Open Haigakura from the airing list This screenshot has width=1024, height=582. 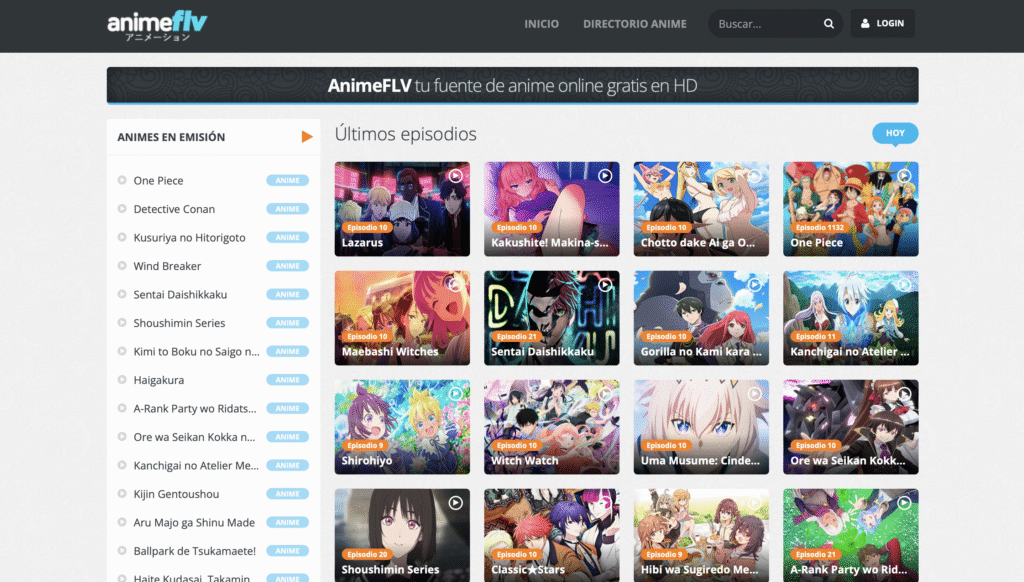[x=159, y=380]
